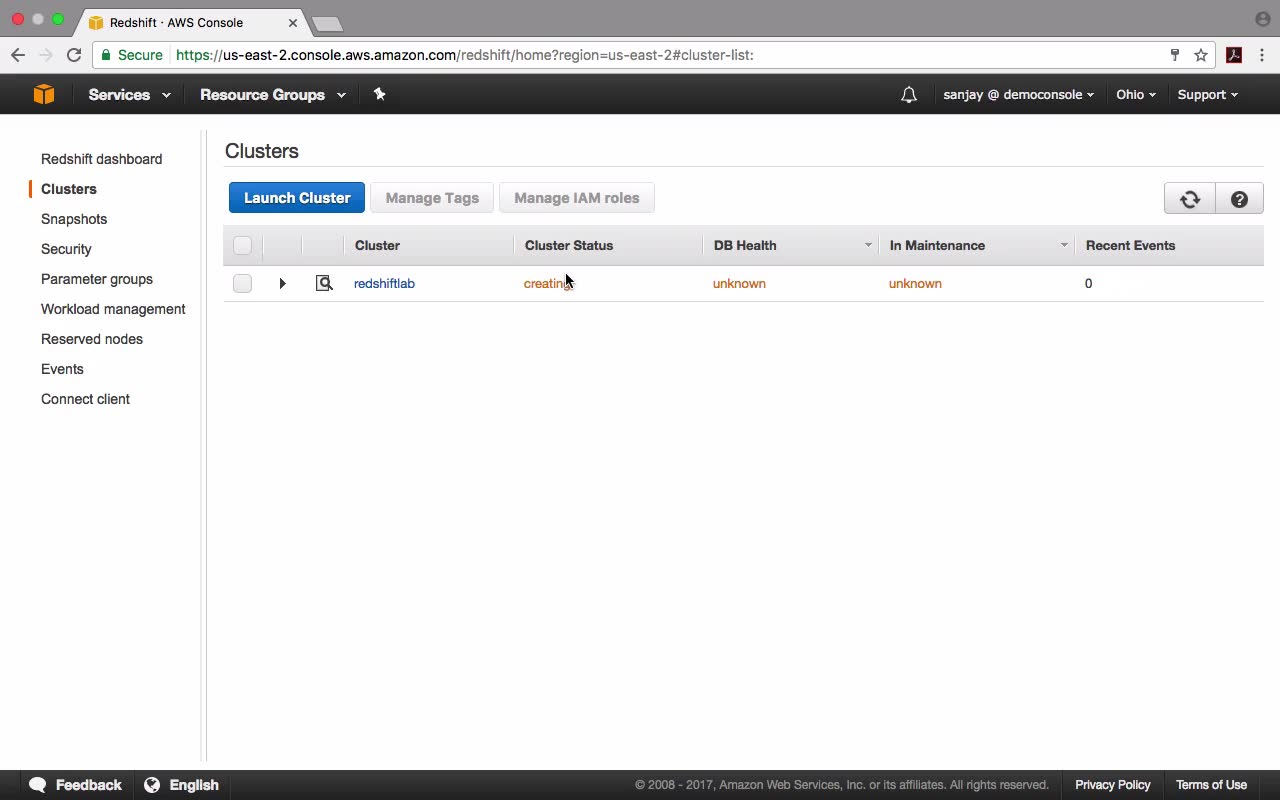Screen dimensions: 1280x800
Task: Click the secure padlock icon
Action: 106,55
